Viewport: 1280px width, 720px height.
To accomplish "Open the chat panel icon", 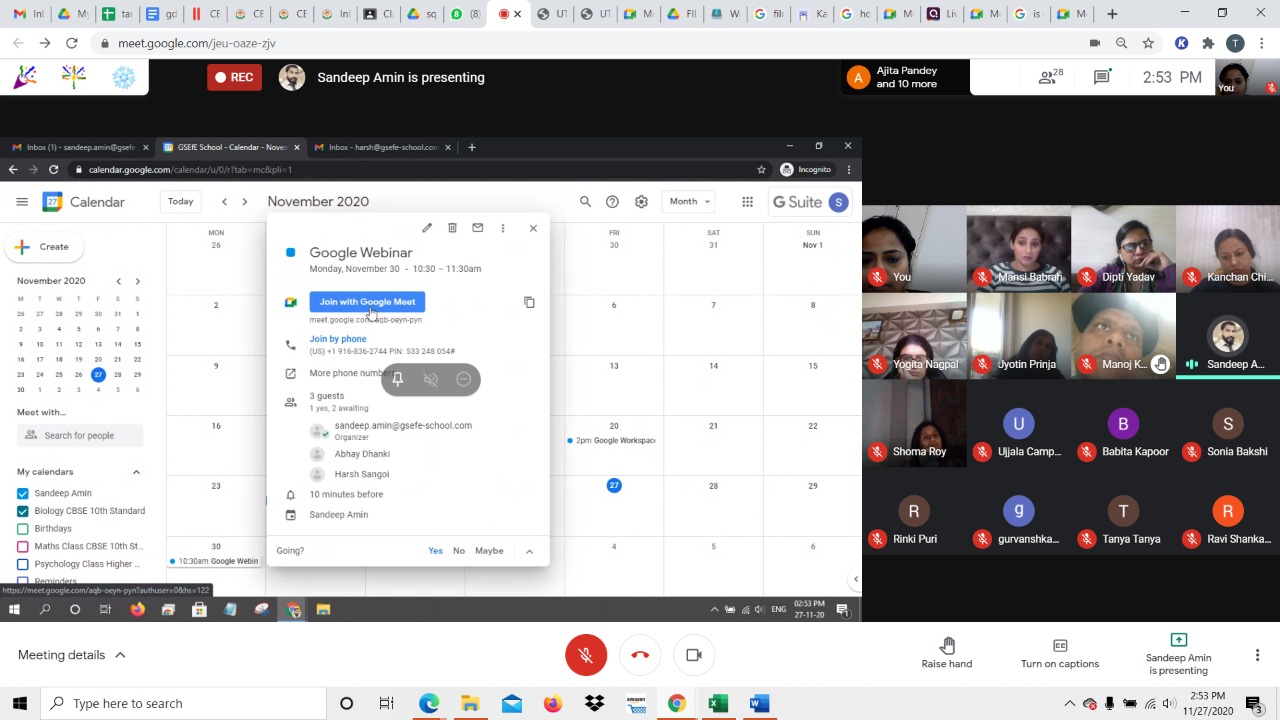I will point(1102,77).
